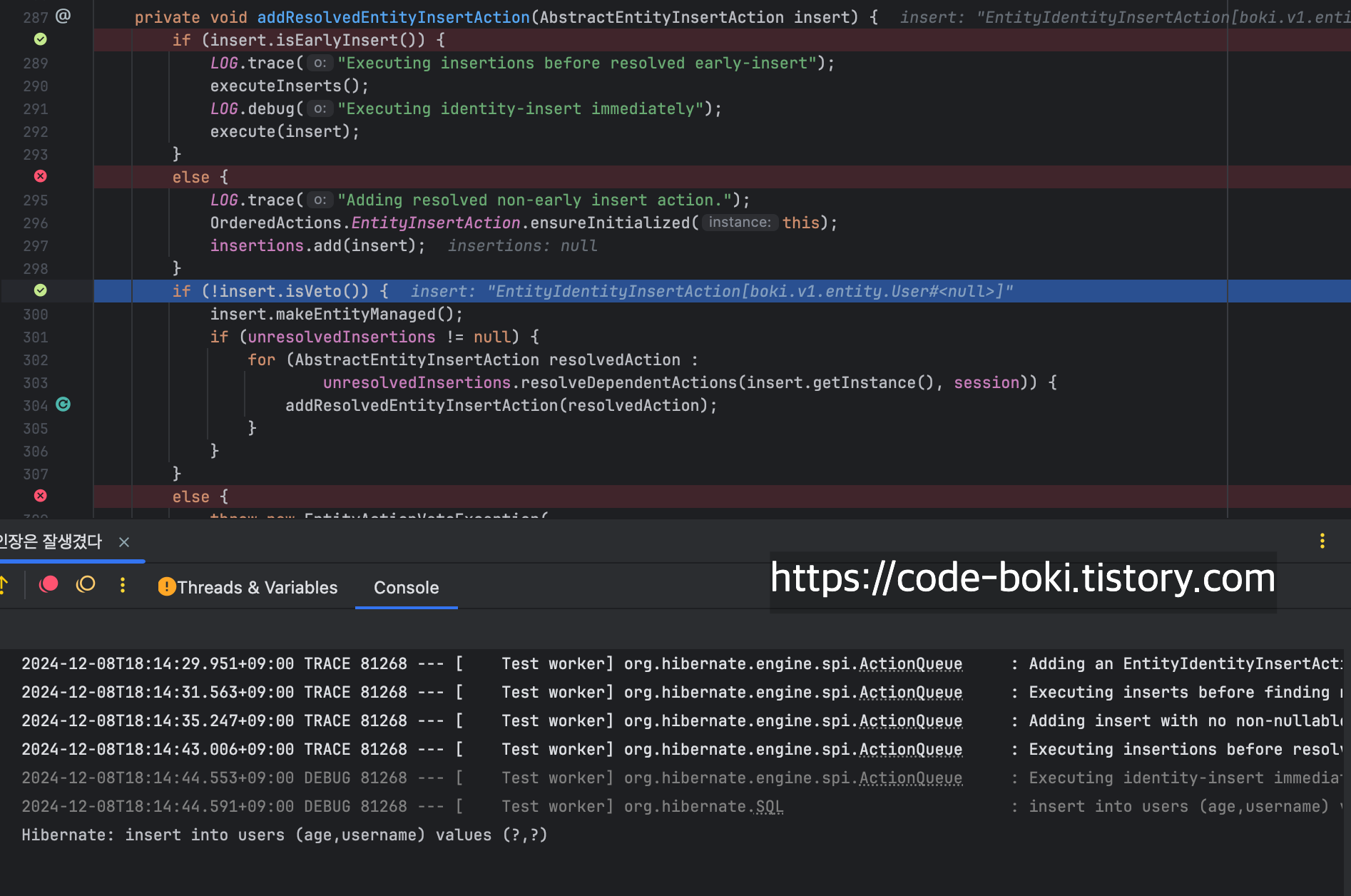This screenshot has width=1351, height=896.
Task: Click insertions.add(insert); on line 297
Action: click(317, 245)
